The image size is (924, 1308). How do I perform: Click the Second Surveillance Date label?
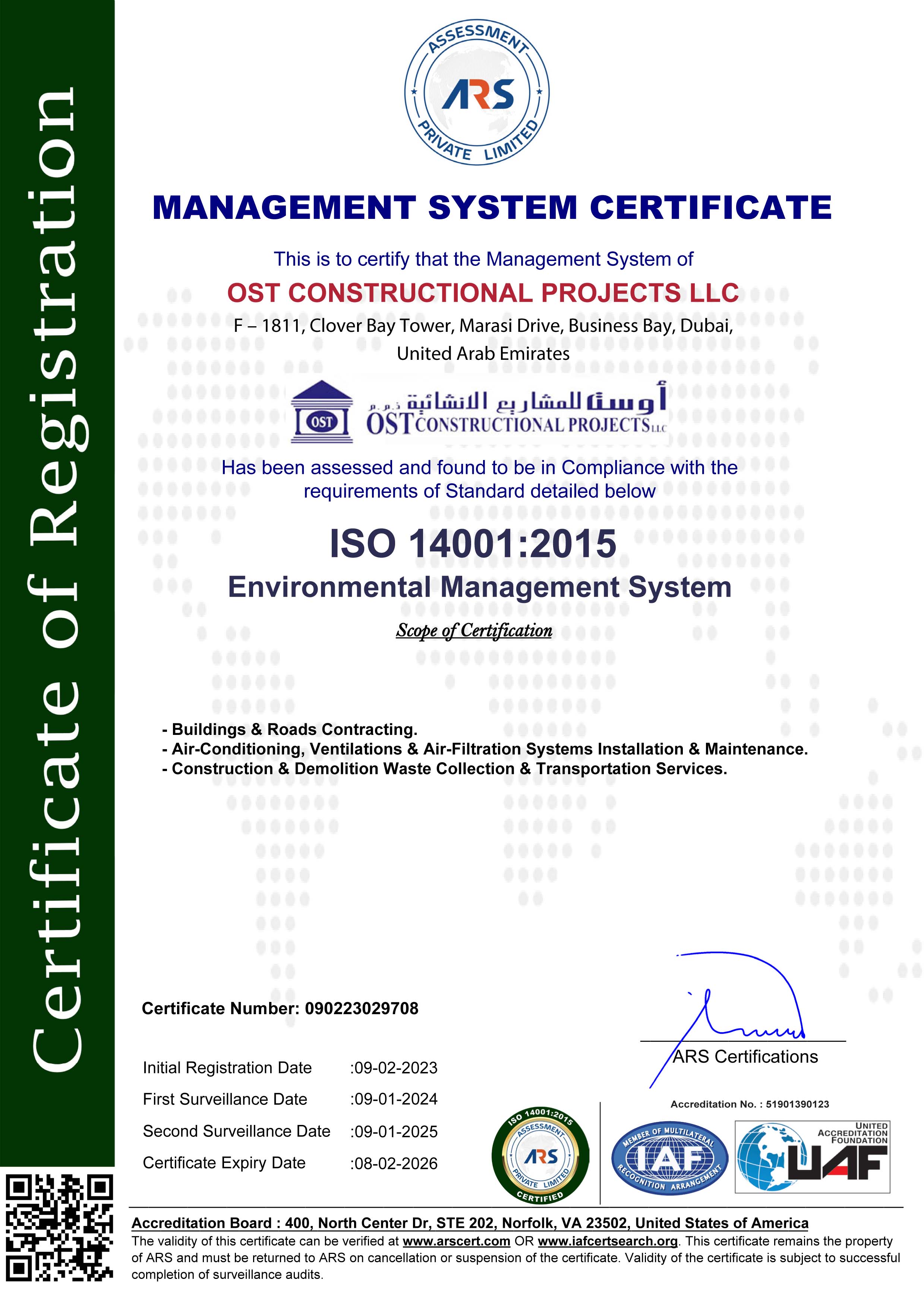tap(236, 1131)
